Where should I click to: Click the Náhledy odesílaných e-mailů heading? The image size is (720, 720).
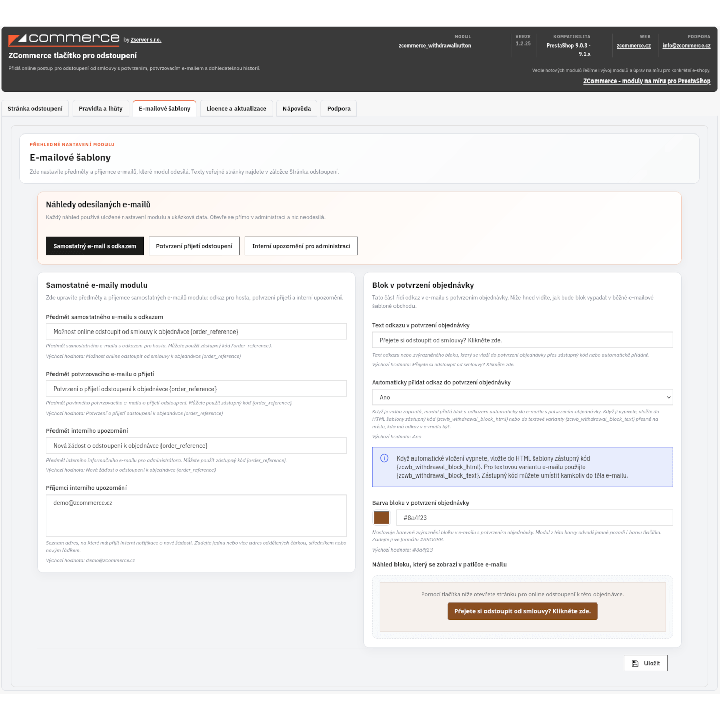pos(98,204)
